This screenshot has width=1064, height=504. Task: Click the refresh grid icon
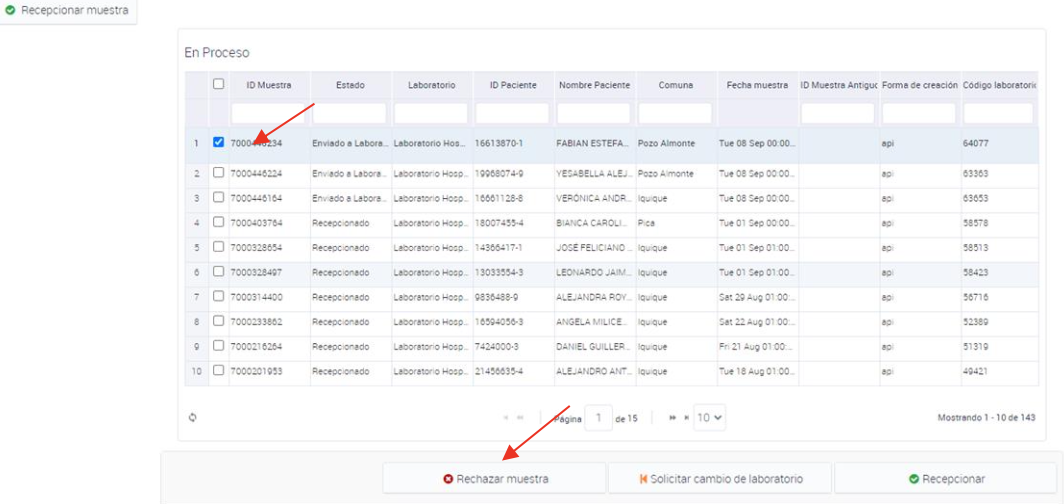(x=193, y=418)
